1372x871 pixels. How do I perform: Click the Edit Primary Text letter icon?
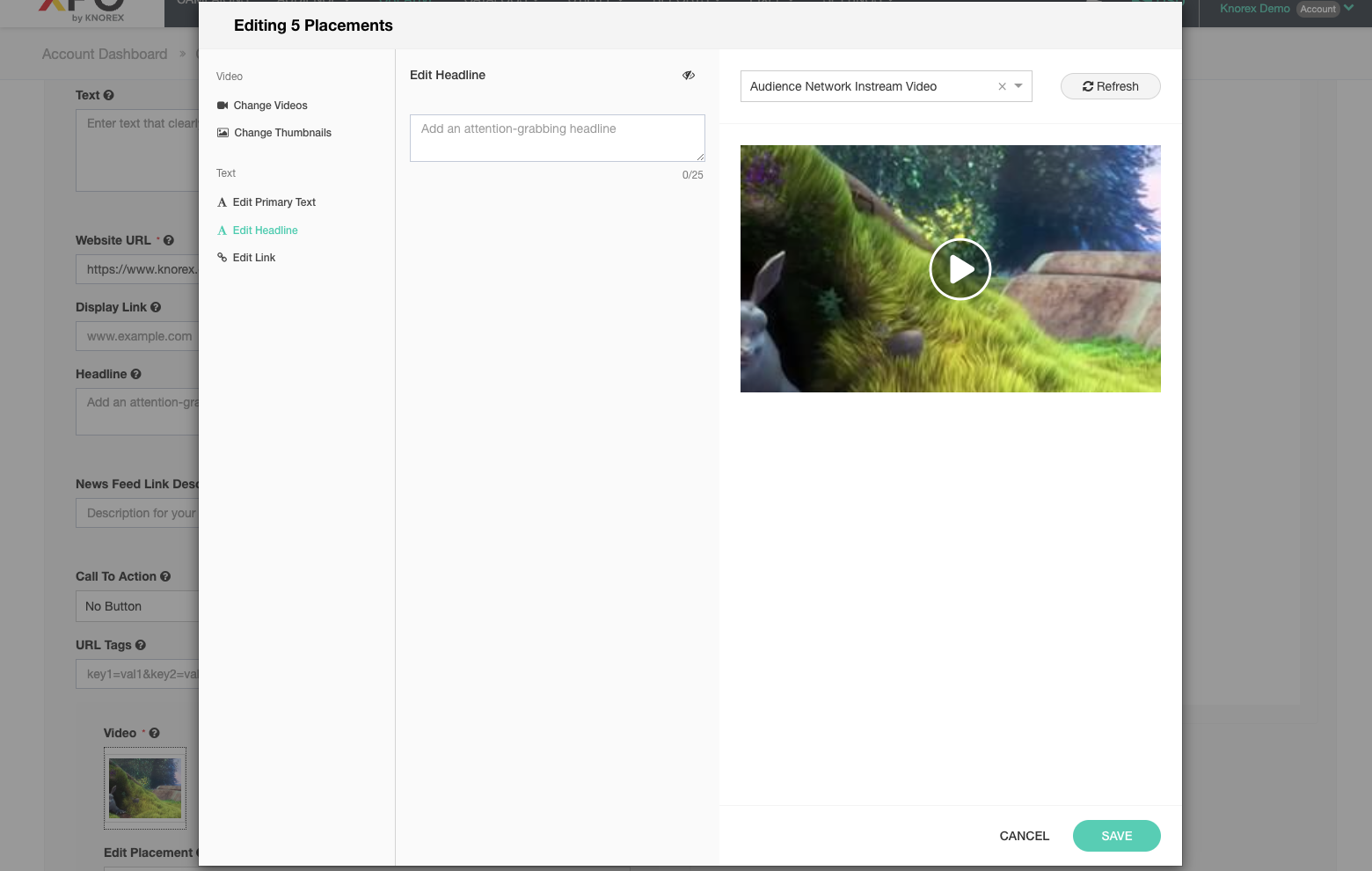coord(223,202)
